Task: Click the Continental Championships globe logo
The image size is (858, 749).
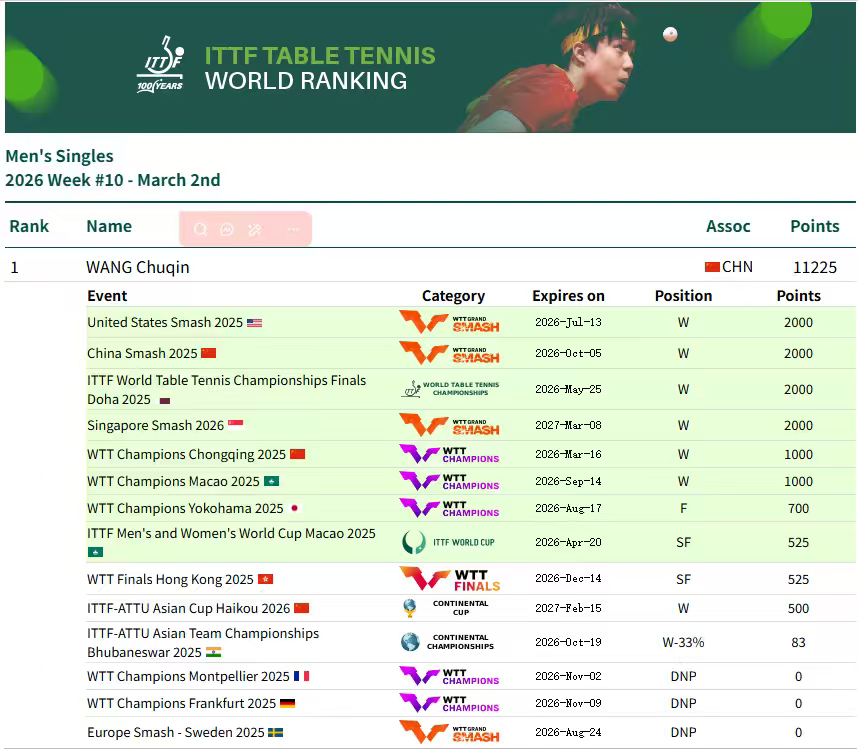Action: [x=447, y=642]
